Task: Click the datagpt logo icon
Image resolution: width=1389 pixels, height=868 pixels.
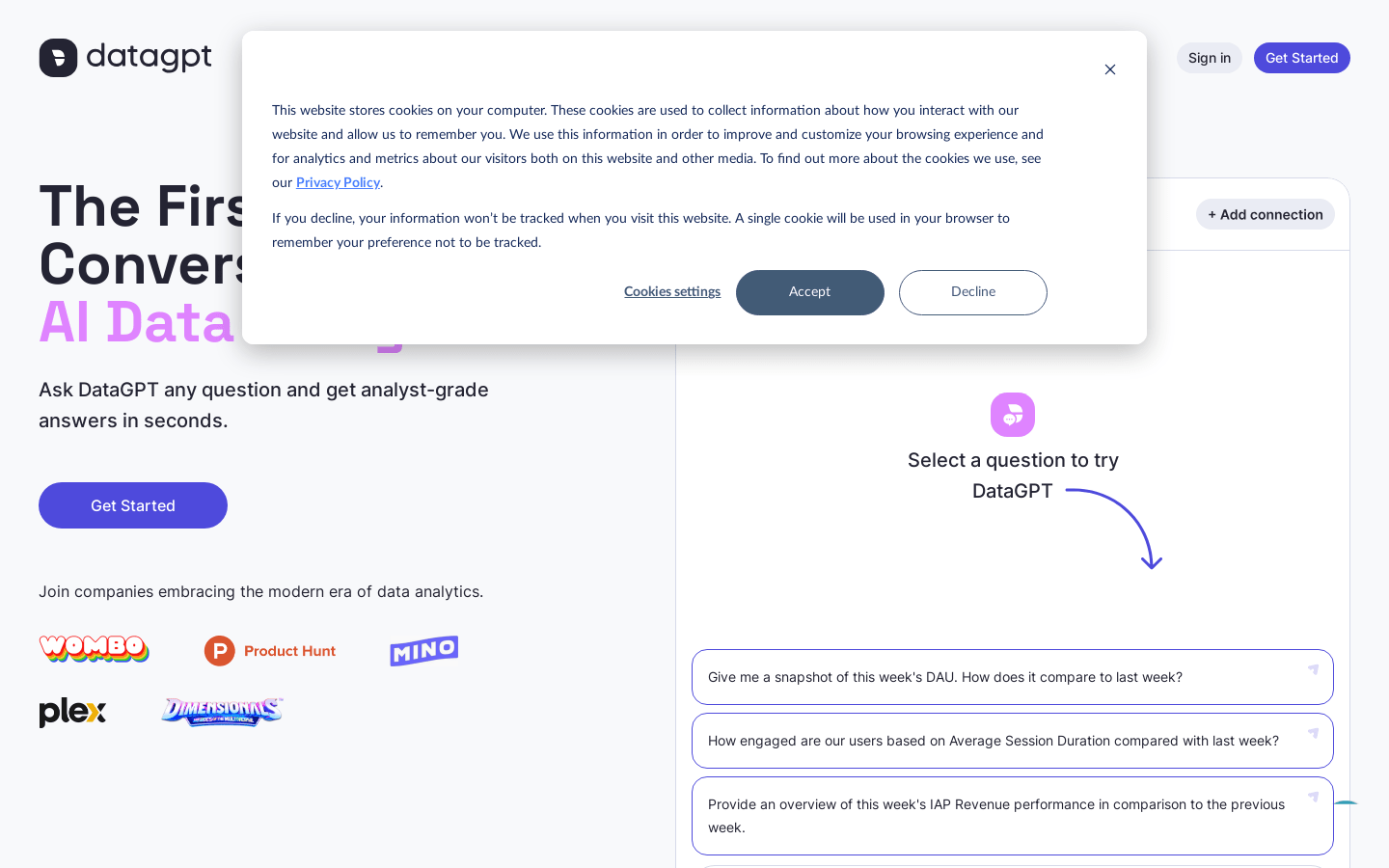Action: [58, 58]
